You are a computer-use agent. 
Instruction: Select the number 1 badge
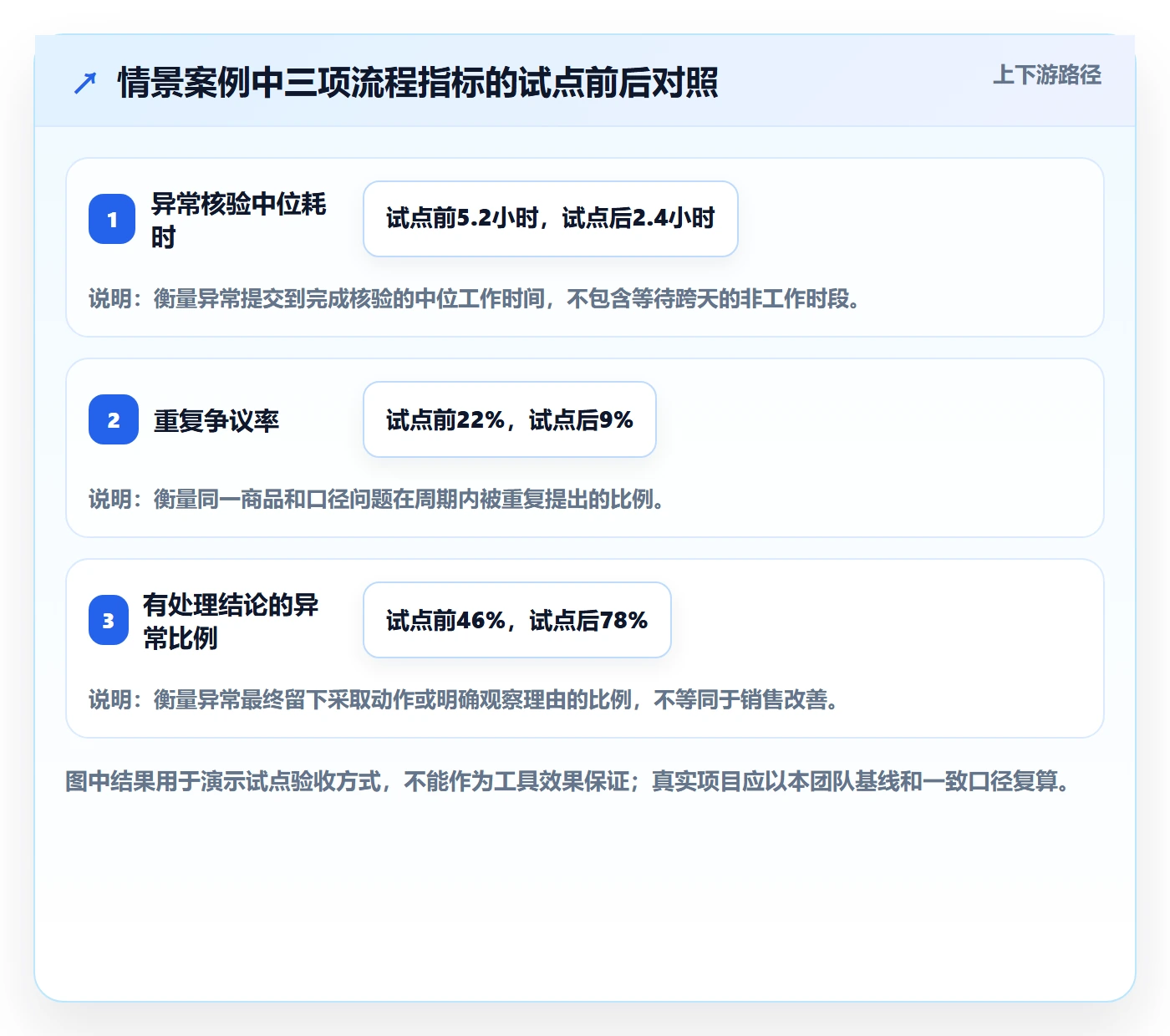point(112,219)
